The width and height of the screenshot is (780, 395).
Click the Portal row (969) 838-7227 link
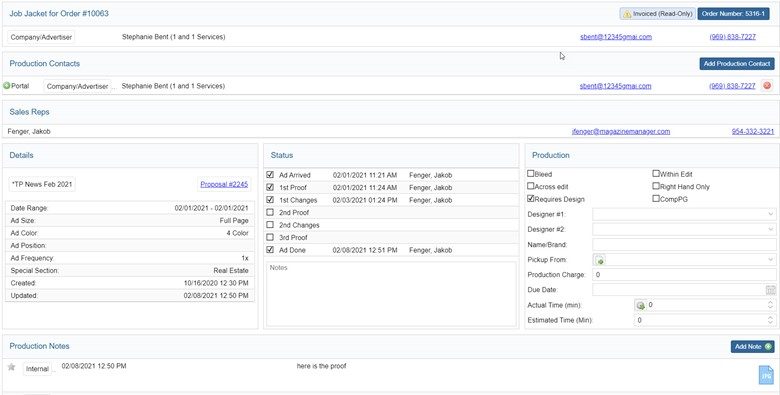tap(732, 86)
